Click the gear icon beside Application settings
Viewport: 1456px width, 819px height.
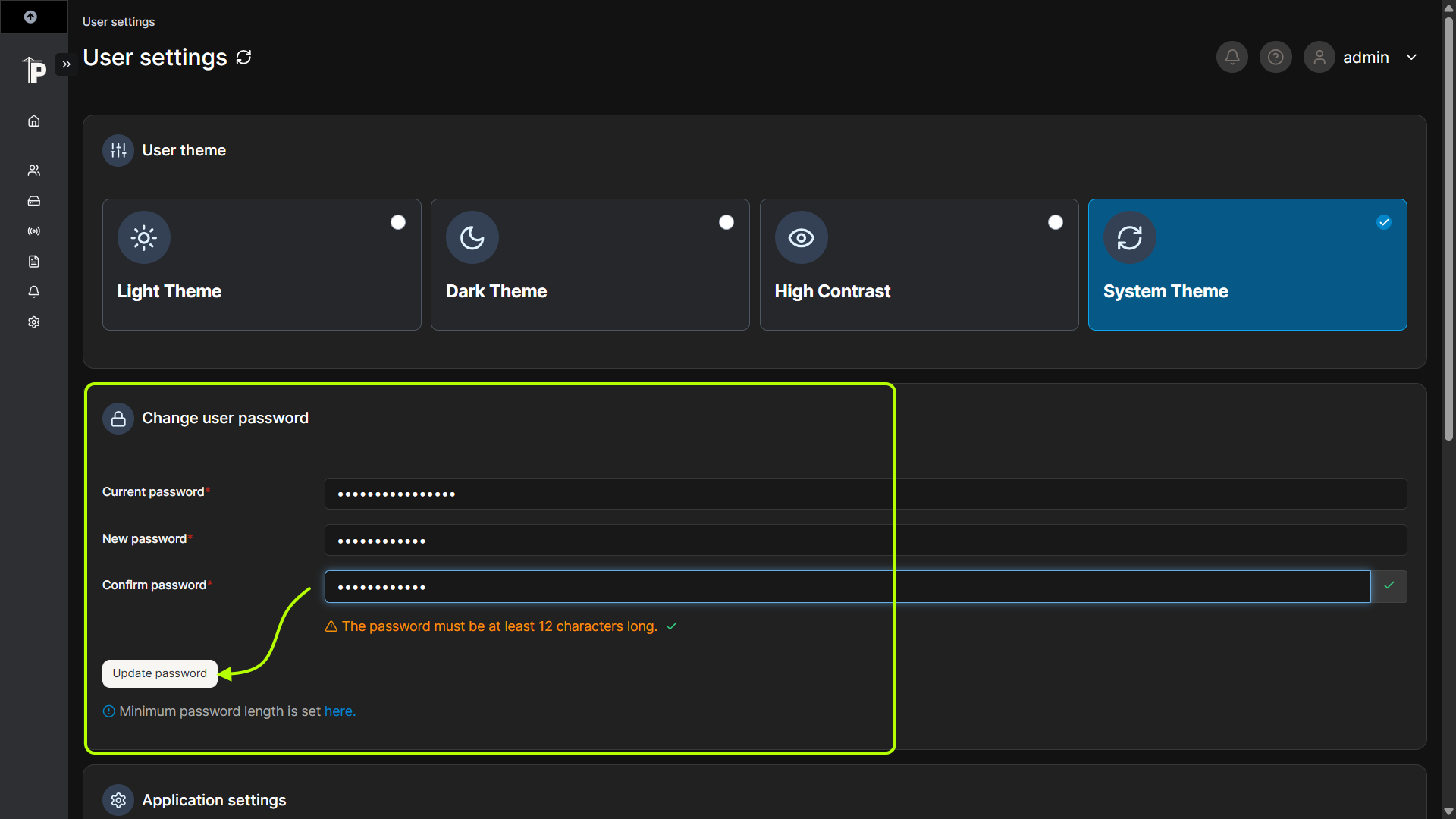118,800
